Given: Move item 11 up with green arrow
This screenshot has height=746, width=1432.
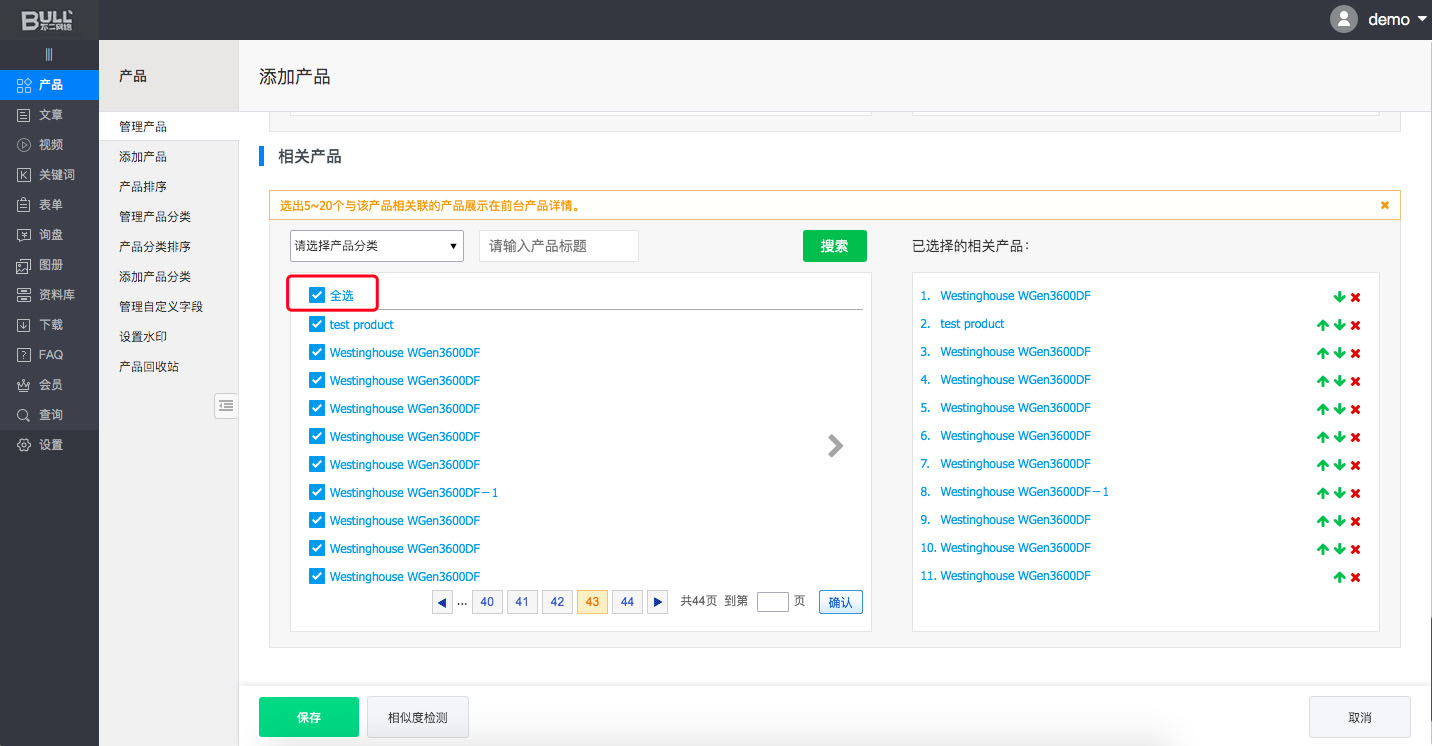Looking at the screenshot, I should coord(1339,577).
